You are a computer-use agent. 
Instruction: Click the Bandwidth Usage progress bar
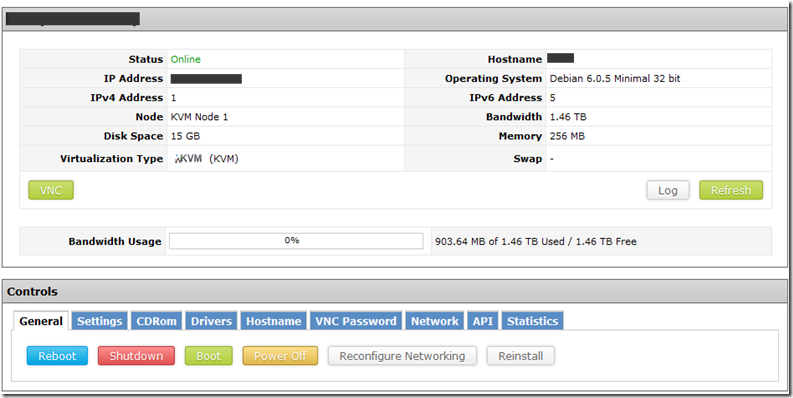click(x=296, y=241)
